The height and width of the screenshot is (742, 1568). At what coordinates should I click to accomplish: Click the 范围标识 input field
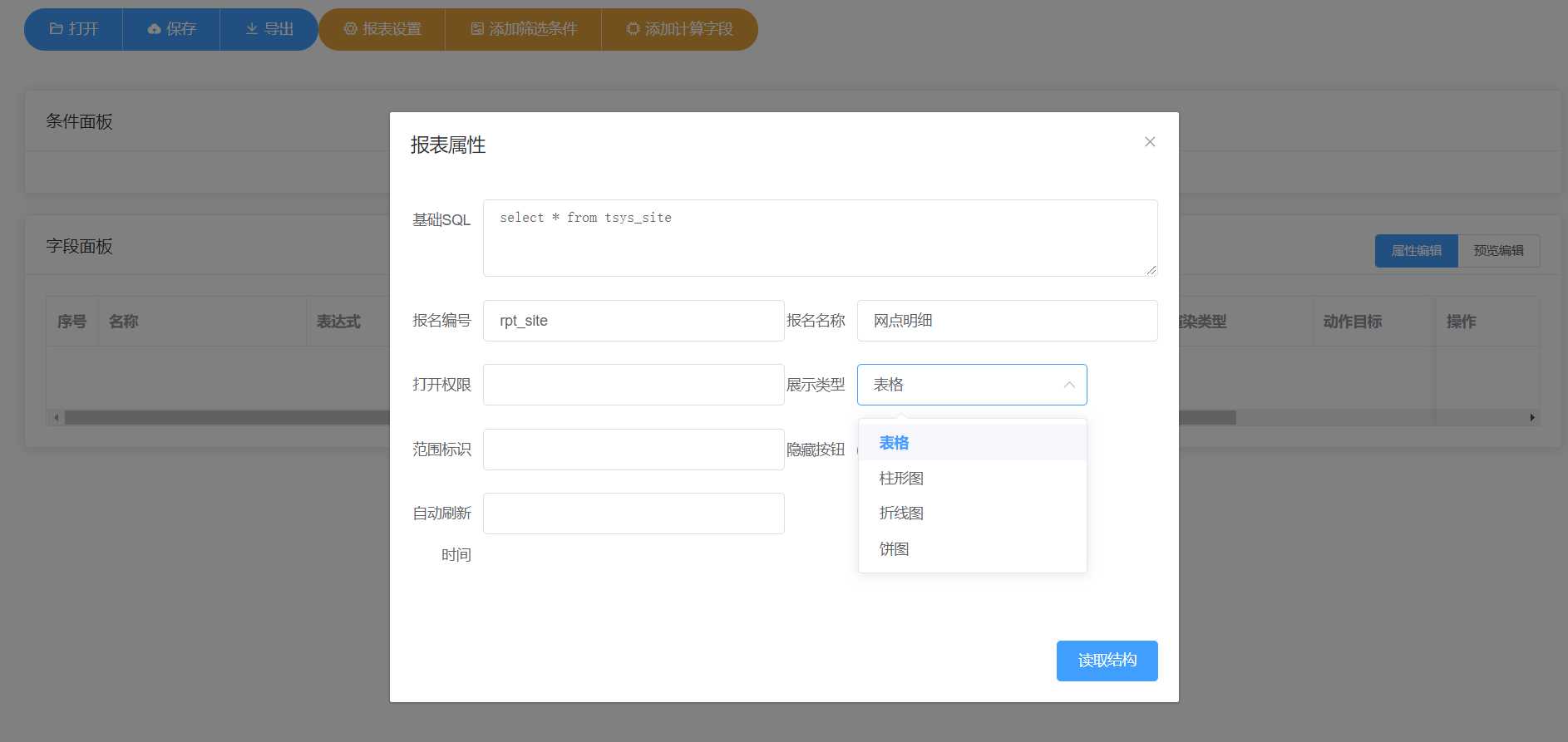(x=634, y=450)
